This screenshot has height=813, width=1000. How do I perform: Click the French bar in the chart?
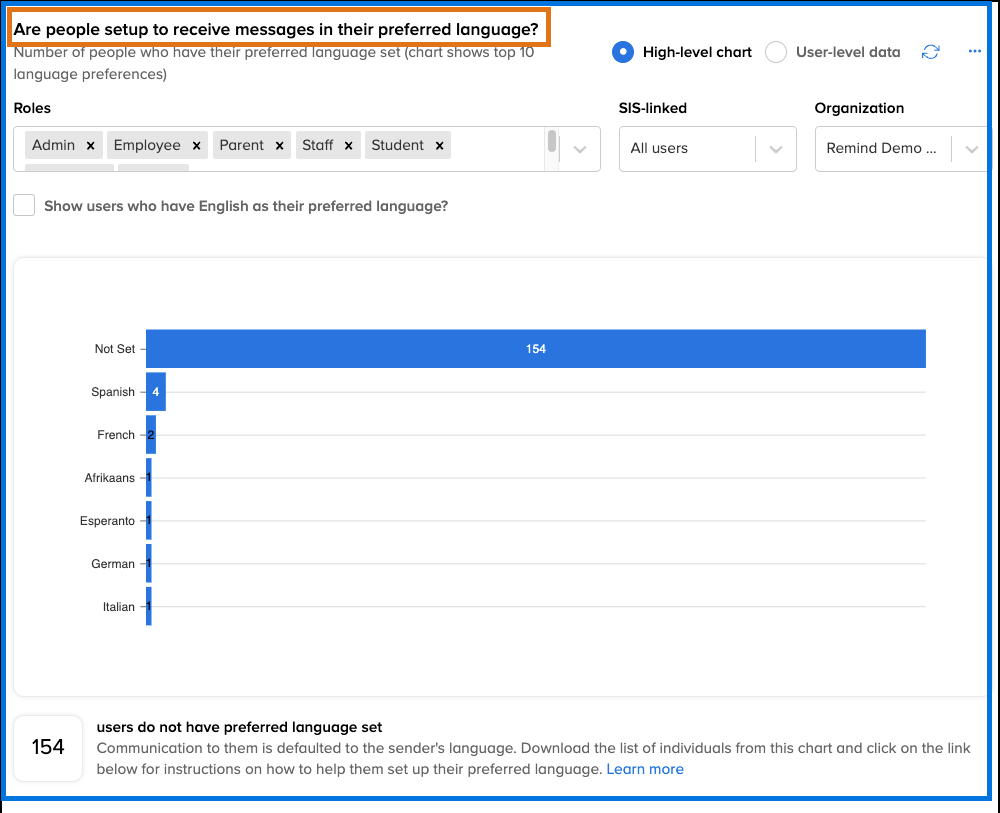pos(151,435)
